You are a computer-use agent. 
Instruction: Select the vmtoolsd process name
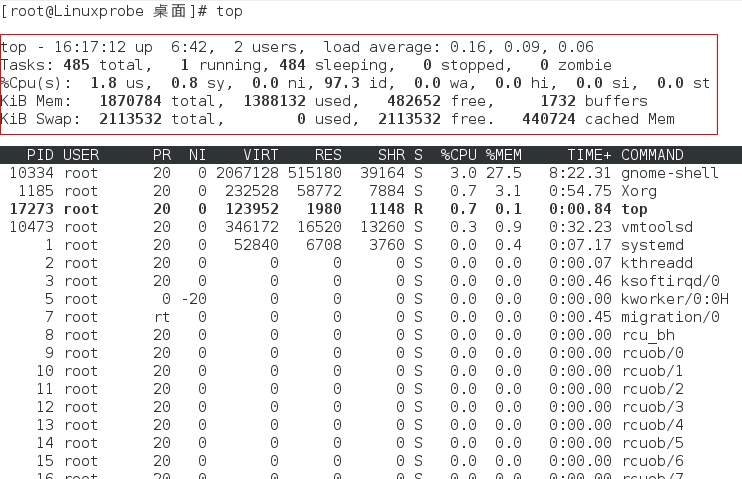click(657, 227)
